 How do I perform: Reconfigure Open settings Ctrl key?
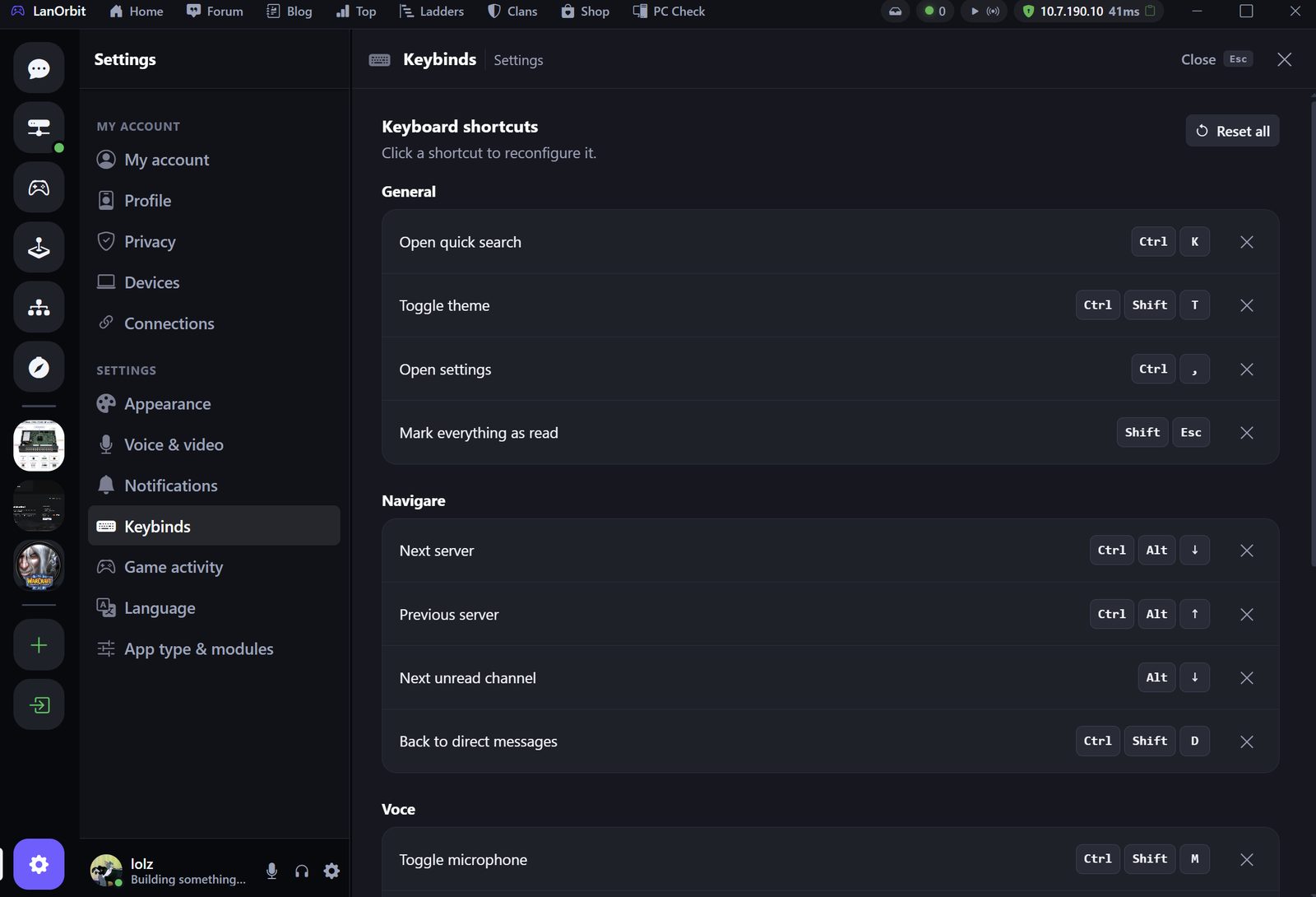point(1153,369)
